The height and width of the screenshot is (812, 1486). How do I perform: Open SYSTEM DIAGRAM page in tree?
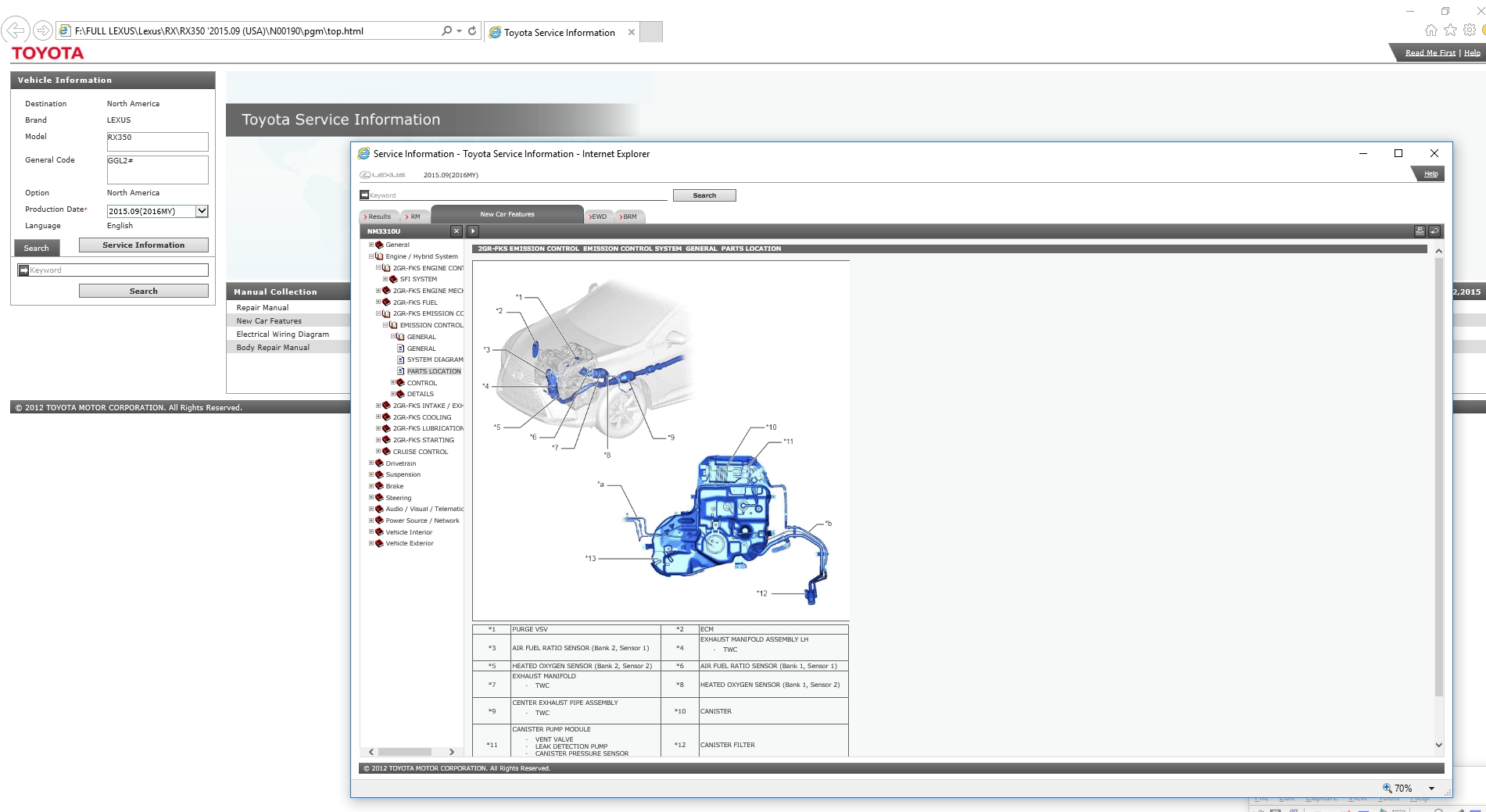pyautogui.click(x=435, y=360)
